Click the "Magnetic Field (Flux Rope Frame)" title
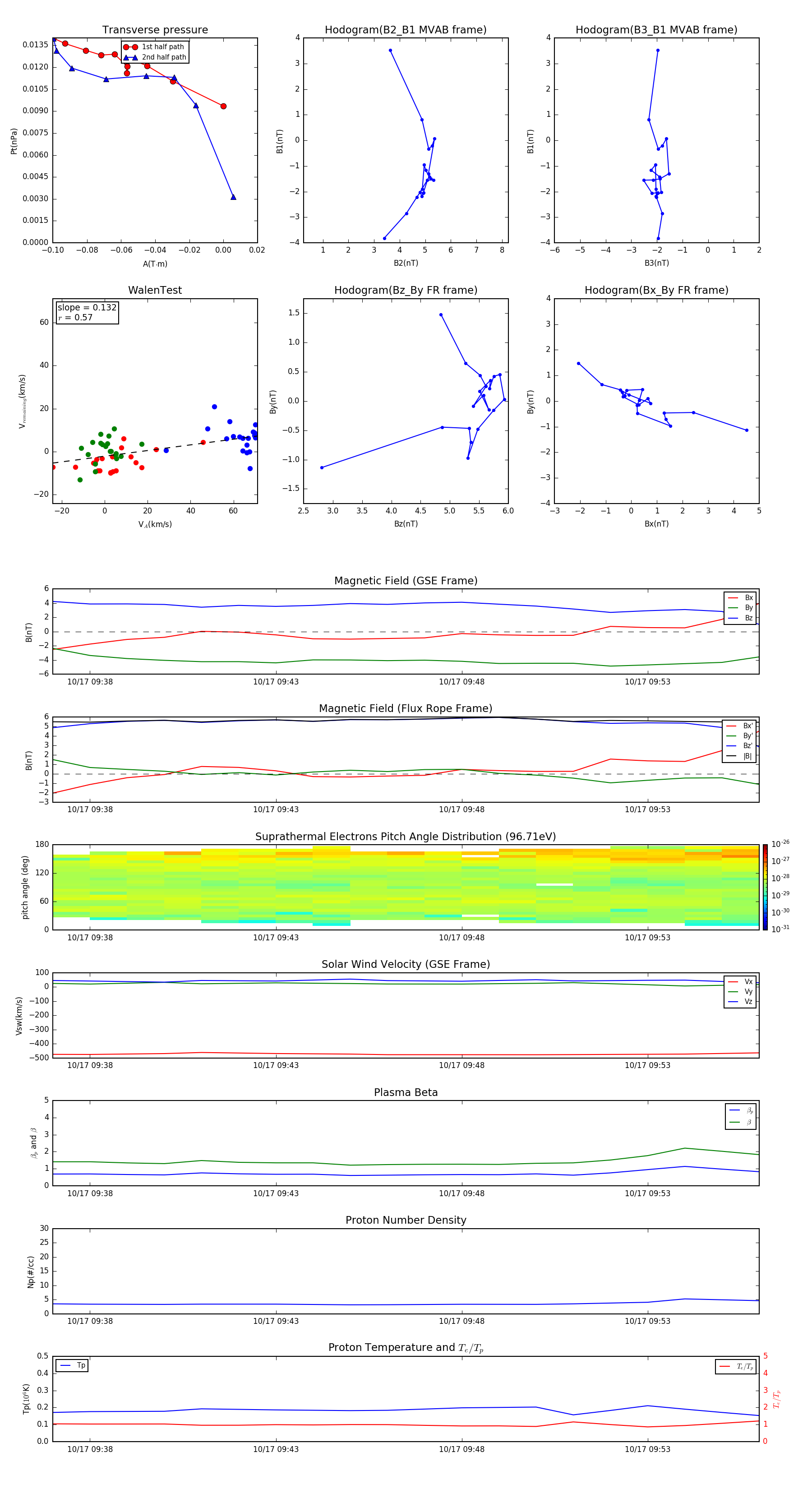Image resolution: width=812 pixels, height=1489 pixels. pyautogui.click(x=406, y=709)
